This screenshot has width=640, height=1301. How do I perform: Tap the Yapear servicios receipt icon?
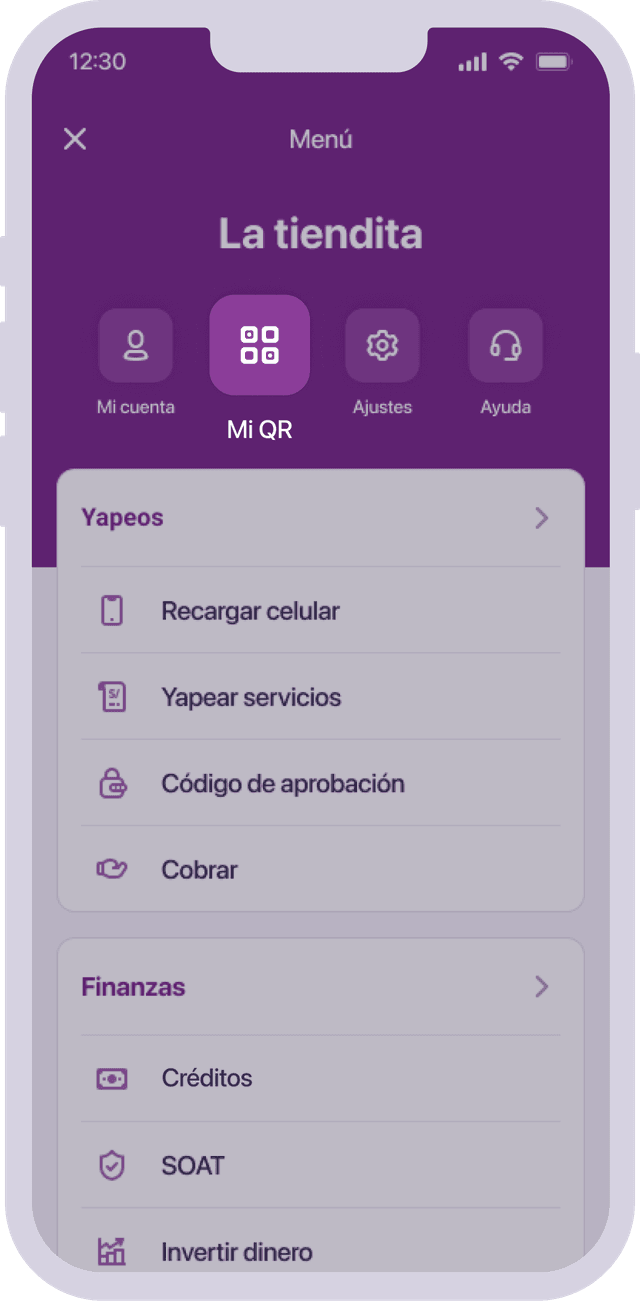pyautogui.click(x=113, y=696)
